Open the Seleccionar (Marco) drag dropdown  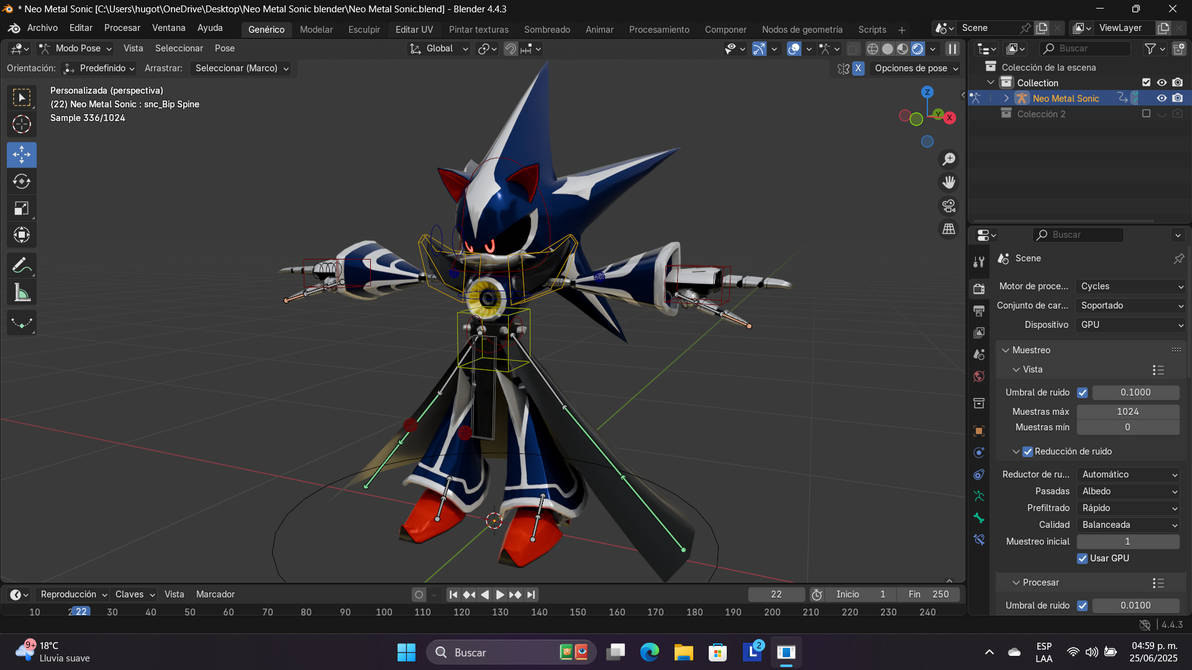click(x=241, y=68)
